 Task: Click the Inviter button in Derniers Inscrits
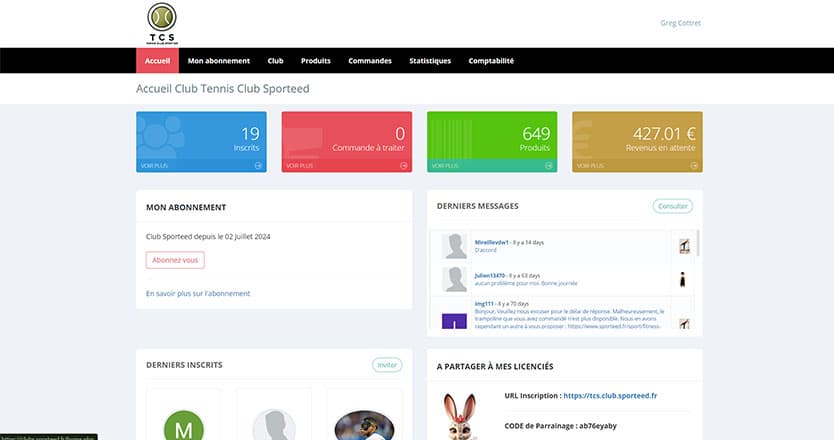click(387, 365)
